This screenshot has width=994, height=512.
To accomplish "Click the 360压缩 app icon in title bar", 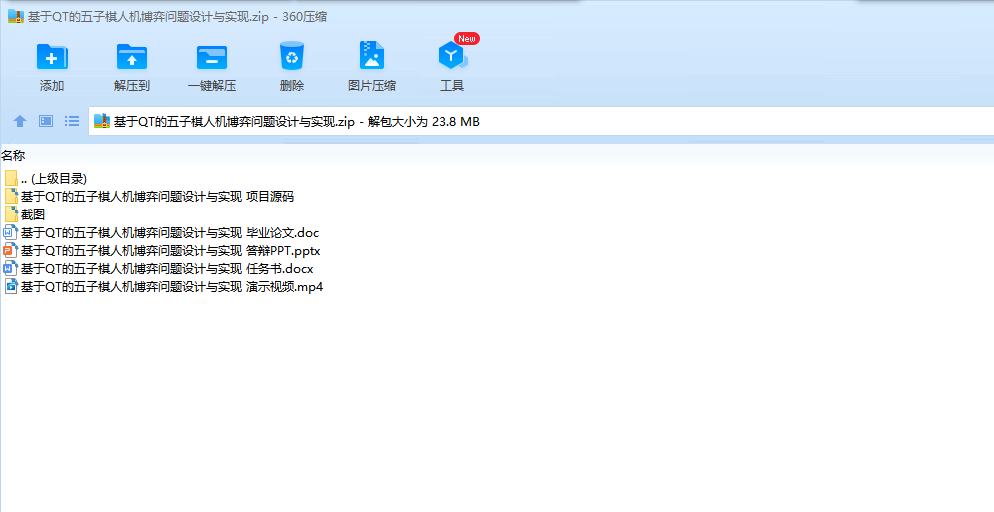I will click(x=15, y=16).
